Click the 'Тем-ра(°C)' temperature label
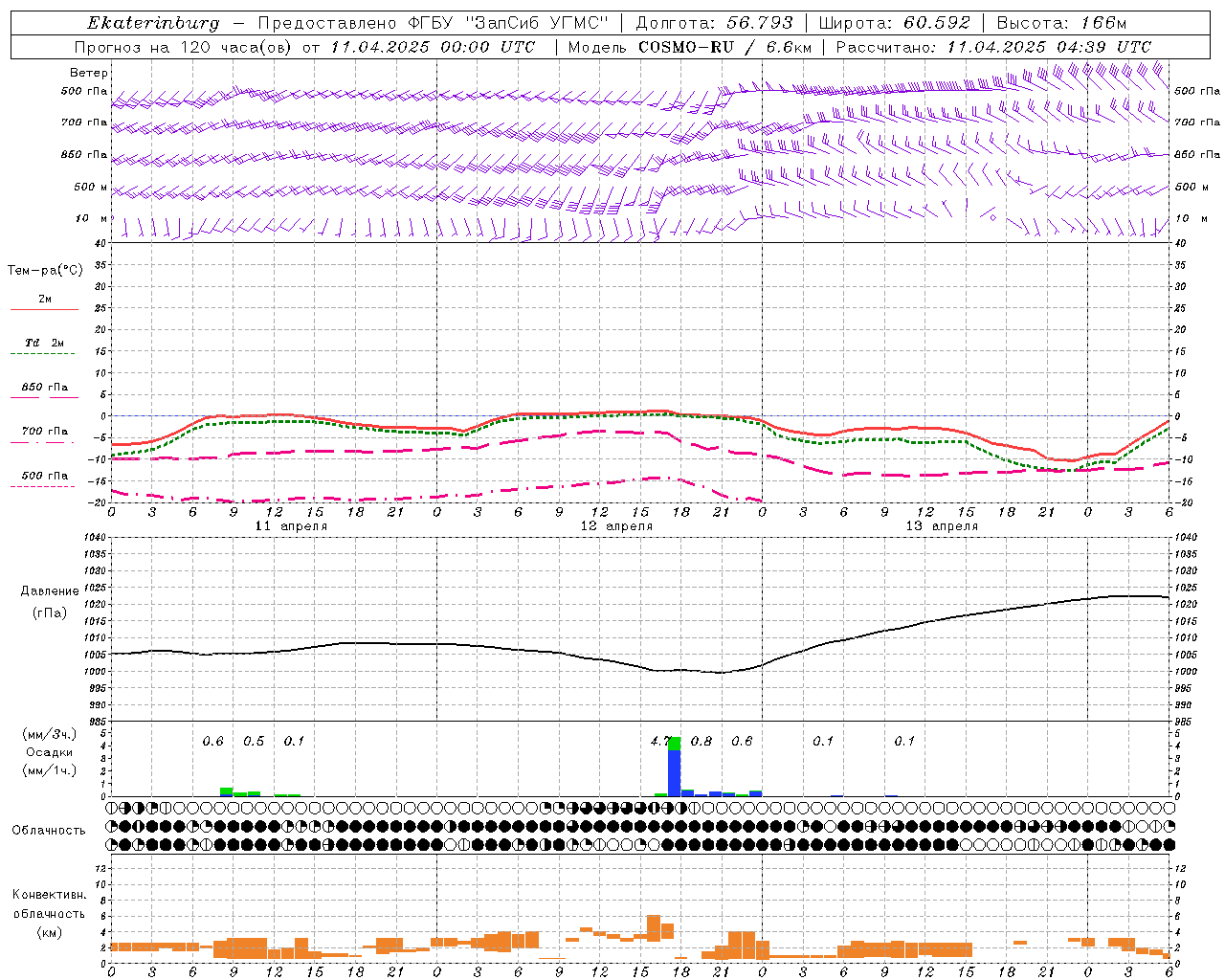This screenshot has width=1225, height=980. 45,271
